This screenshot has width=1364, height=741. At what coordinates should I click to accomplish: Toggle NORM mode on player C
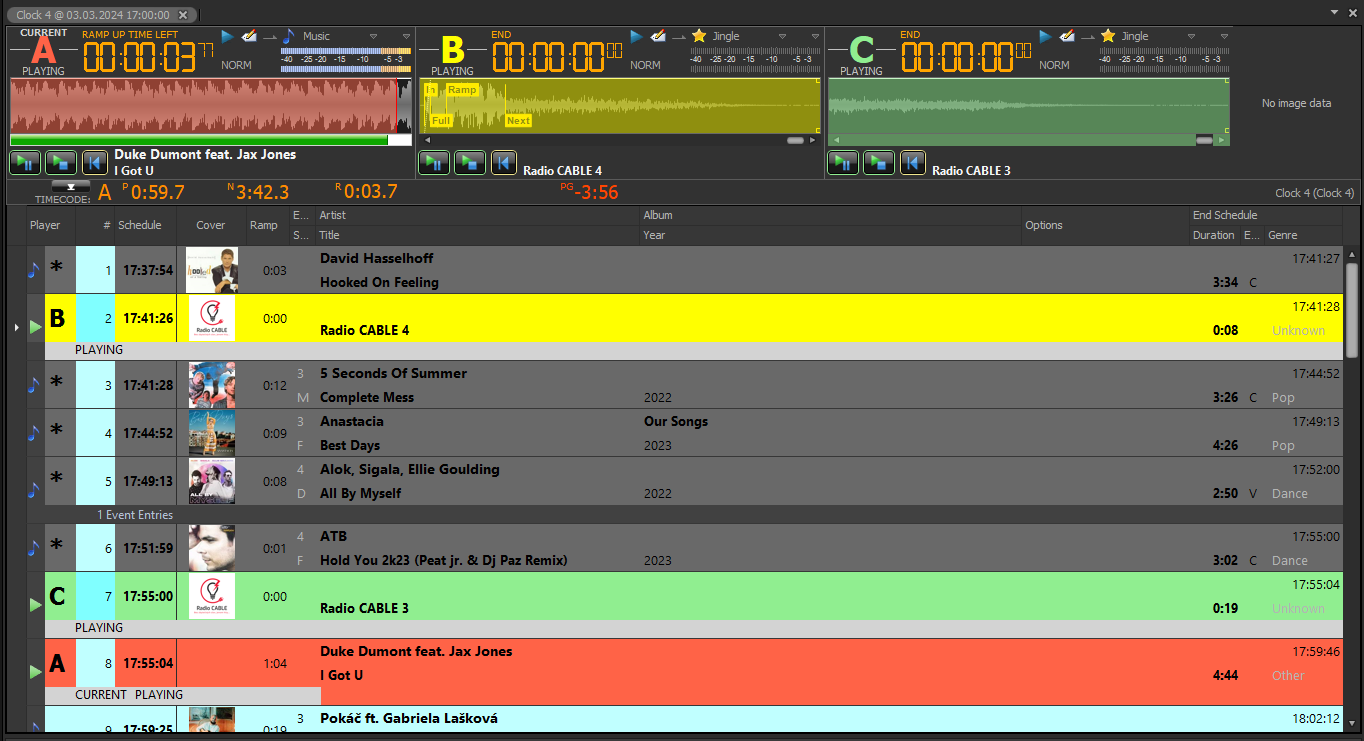[1055, 65]
